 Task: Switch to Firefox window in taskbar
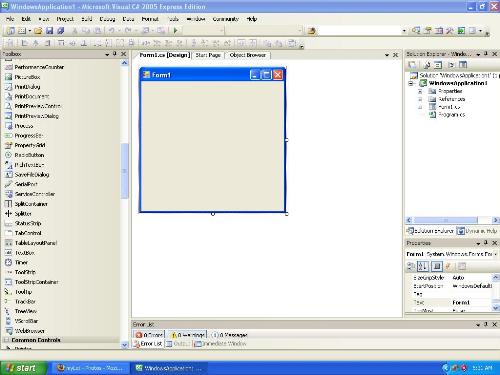point(90,368)
